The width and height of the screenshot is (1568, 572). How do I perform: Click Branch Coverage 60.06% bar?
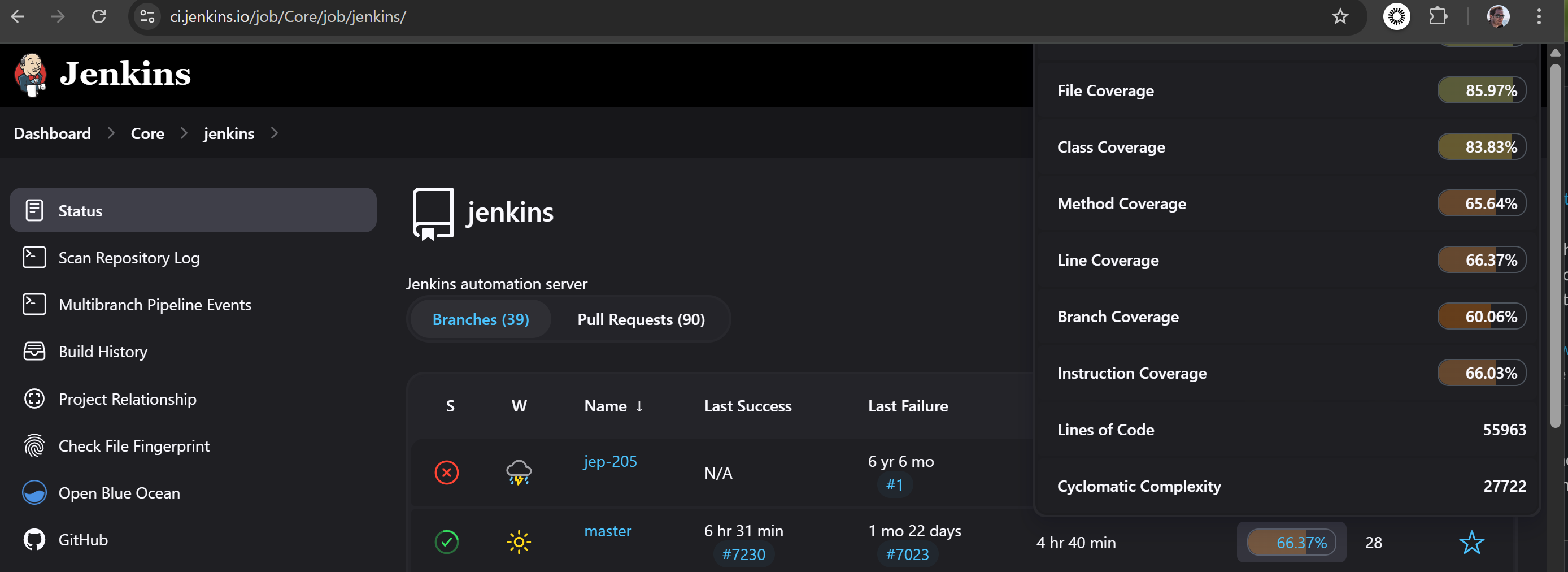[x=1482, y=316]
